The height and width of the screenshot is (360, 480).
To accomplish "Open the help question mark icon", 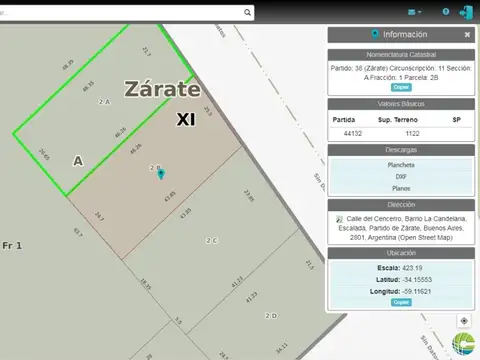I will pyautogui.click(x=446, y=12).
